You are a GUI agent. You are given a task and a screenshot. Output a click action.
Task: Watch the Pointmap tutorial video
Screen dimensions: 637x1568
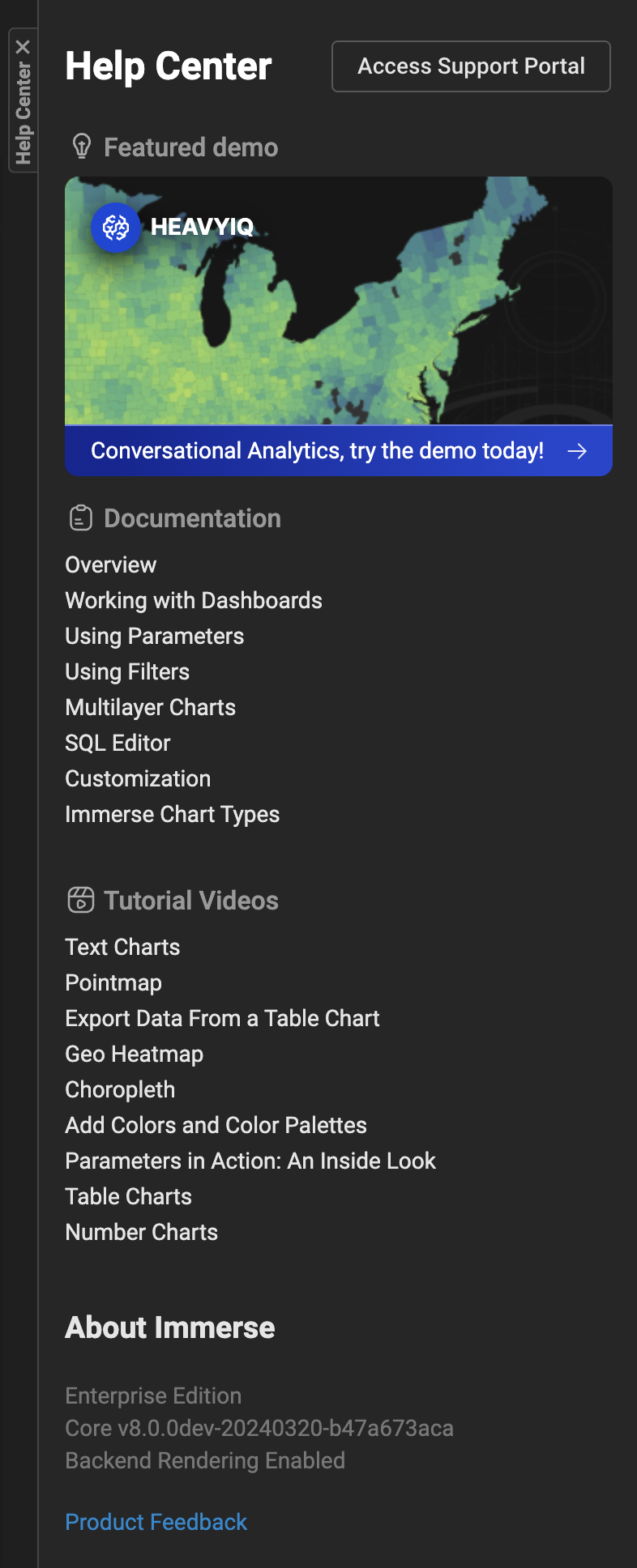point(113,982)
